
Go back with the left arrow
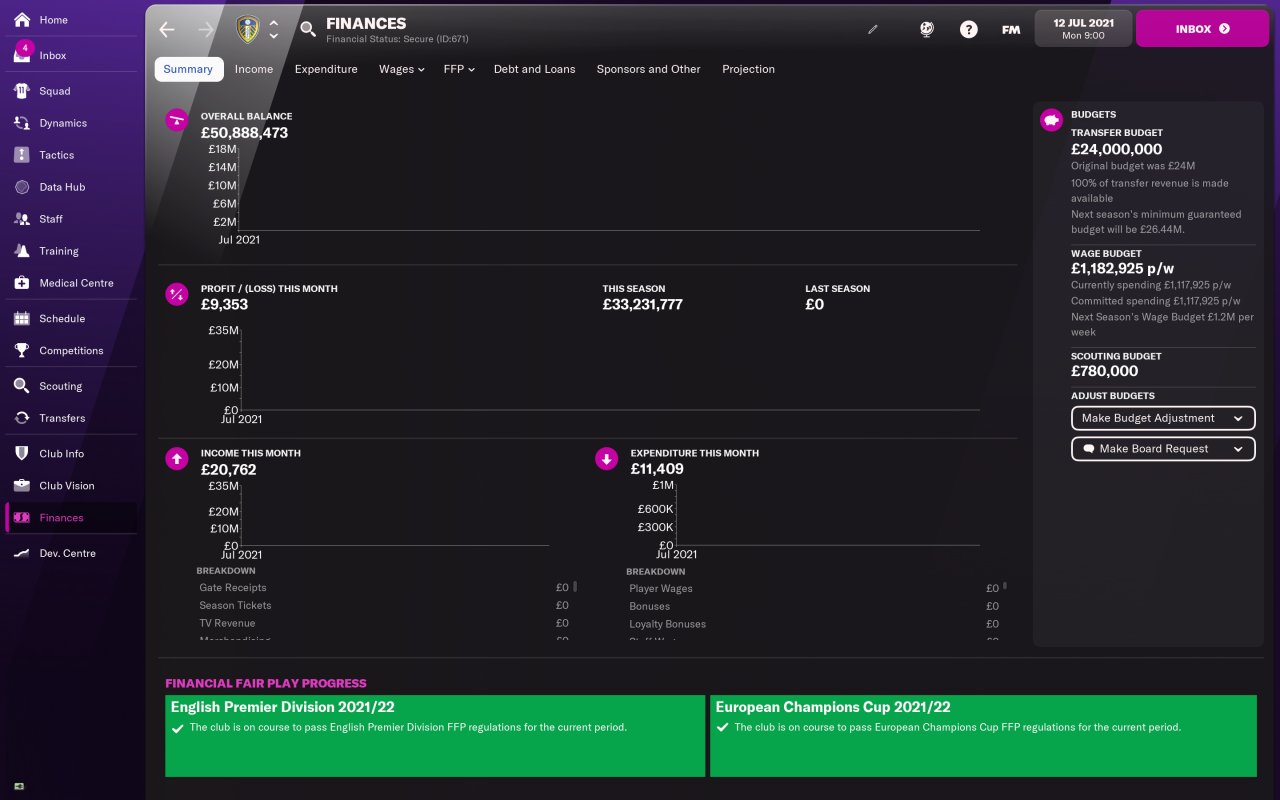point(167,29)
